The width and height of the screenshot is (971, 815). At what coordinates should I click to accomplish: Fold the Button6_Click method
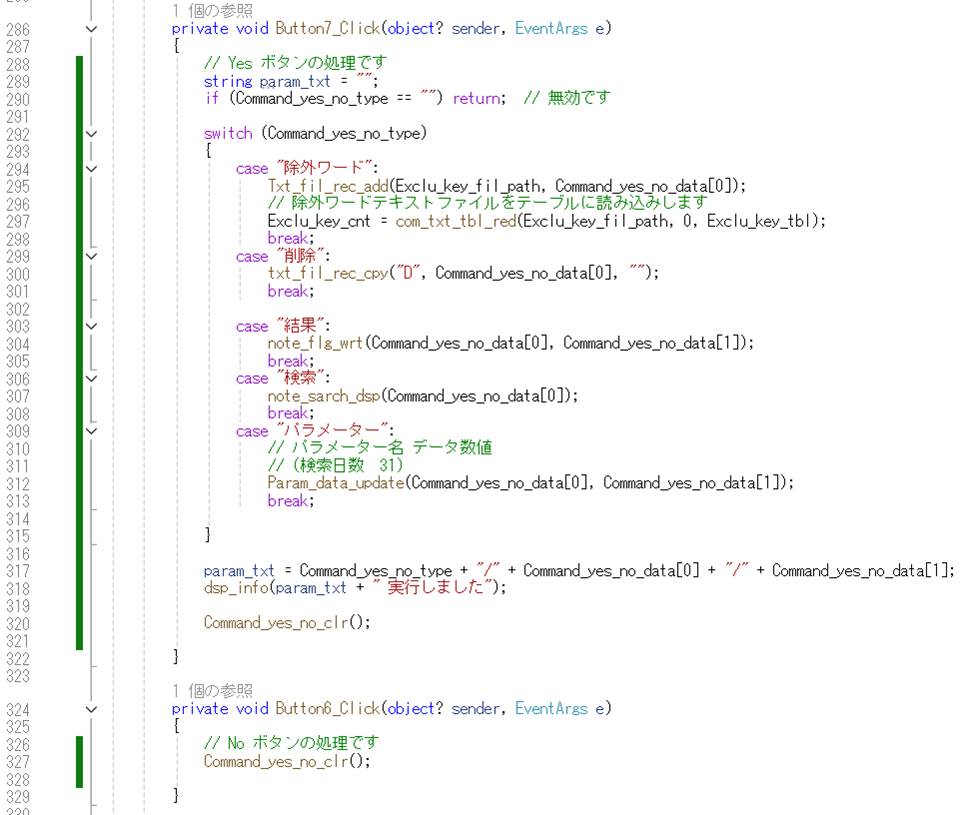tap(92, 709)
